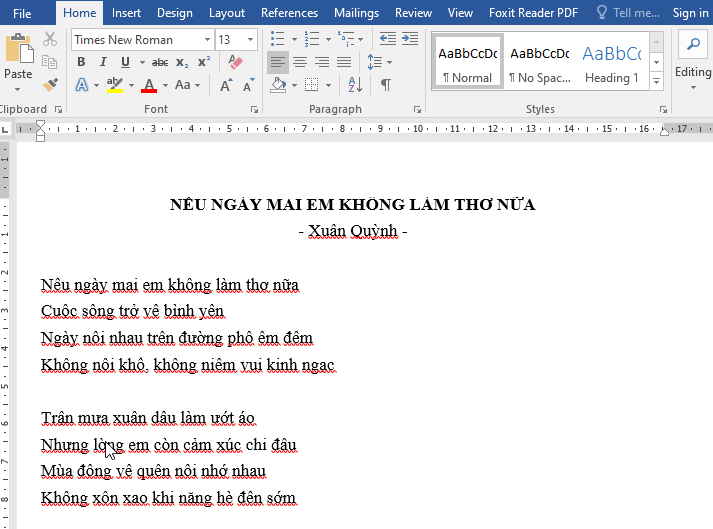Image resolution: width=713 pixels, height=529 pixels.
Task: Click the Copy icon
Action: (x=50, y=62)
